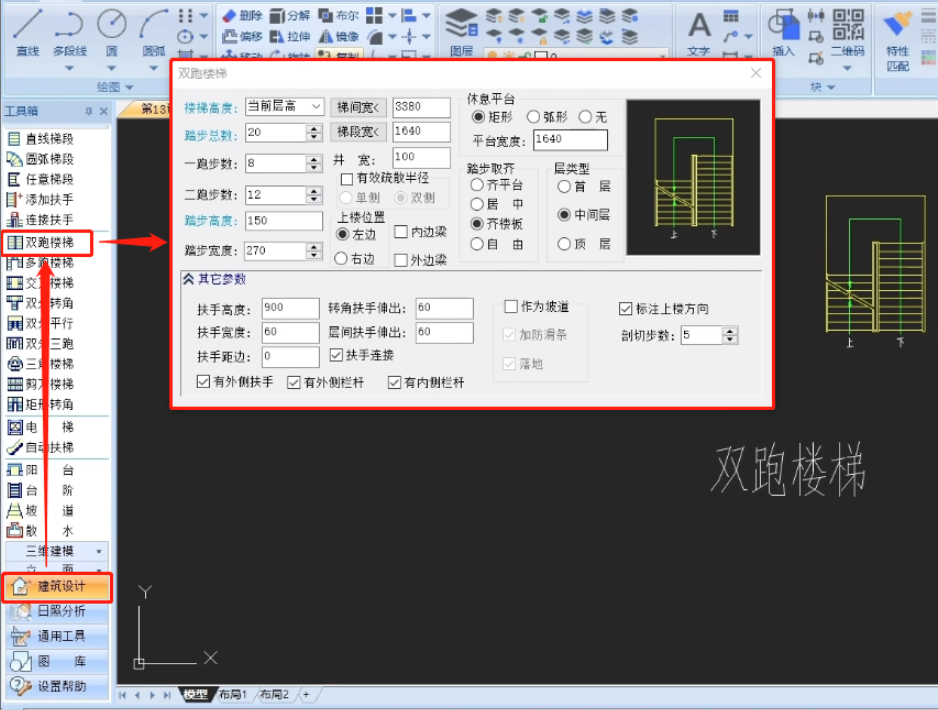Open the 设置帮助 toolbox category
938x710 pixels.
[x=57, y=687]
